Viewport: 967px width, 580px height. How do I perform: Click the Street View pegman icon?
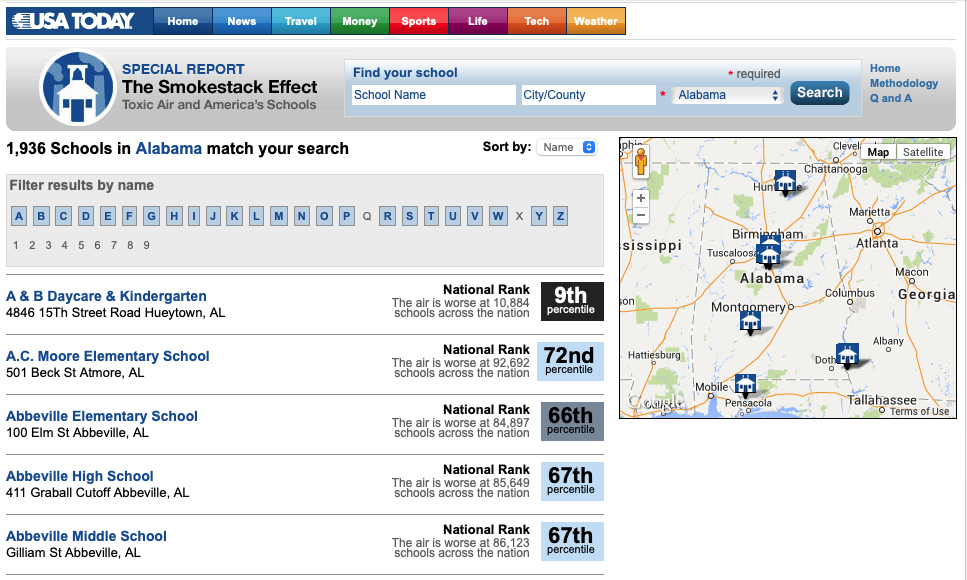(641, 162)
